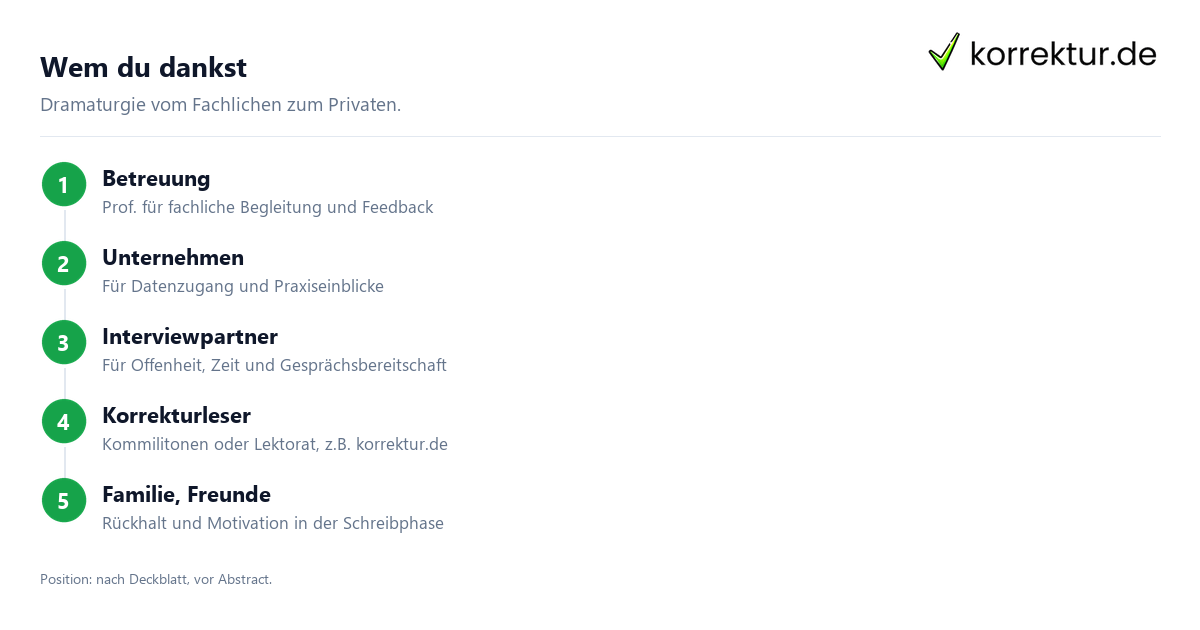Select the Betreuung heading
This screenshot has width=1200, height=630.
[156, 179]
